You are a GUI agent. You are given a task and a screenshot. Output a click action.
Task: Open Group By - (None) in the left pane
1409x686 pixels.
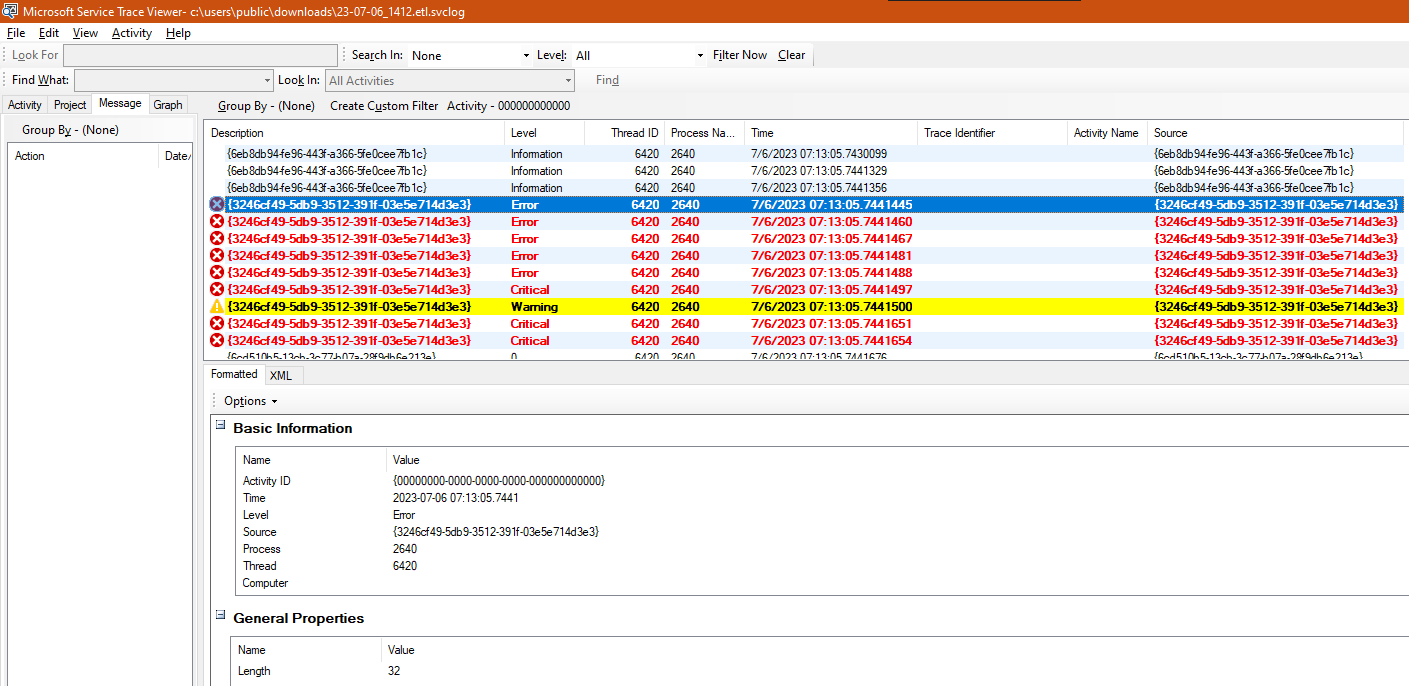(x=70, y=130)
